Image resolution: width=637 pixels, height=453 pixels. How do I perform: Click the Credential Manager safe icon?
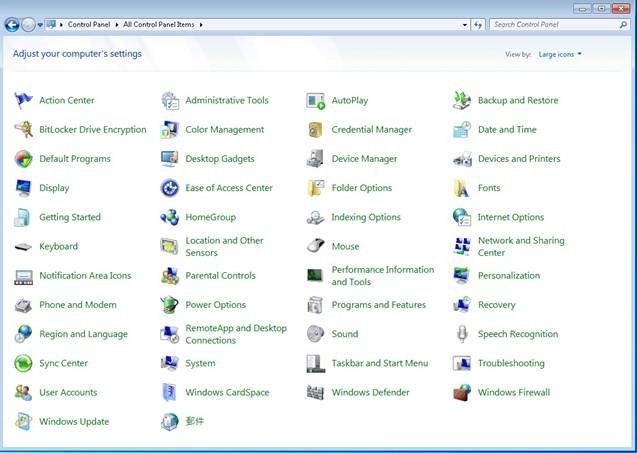click(316, 130)
